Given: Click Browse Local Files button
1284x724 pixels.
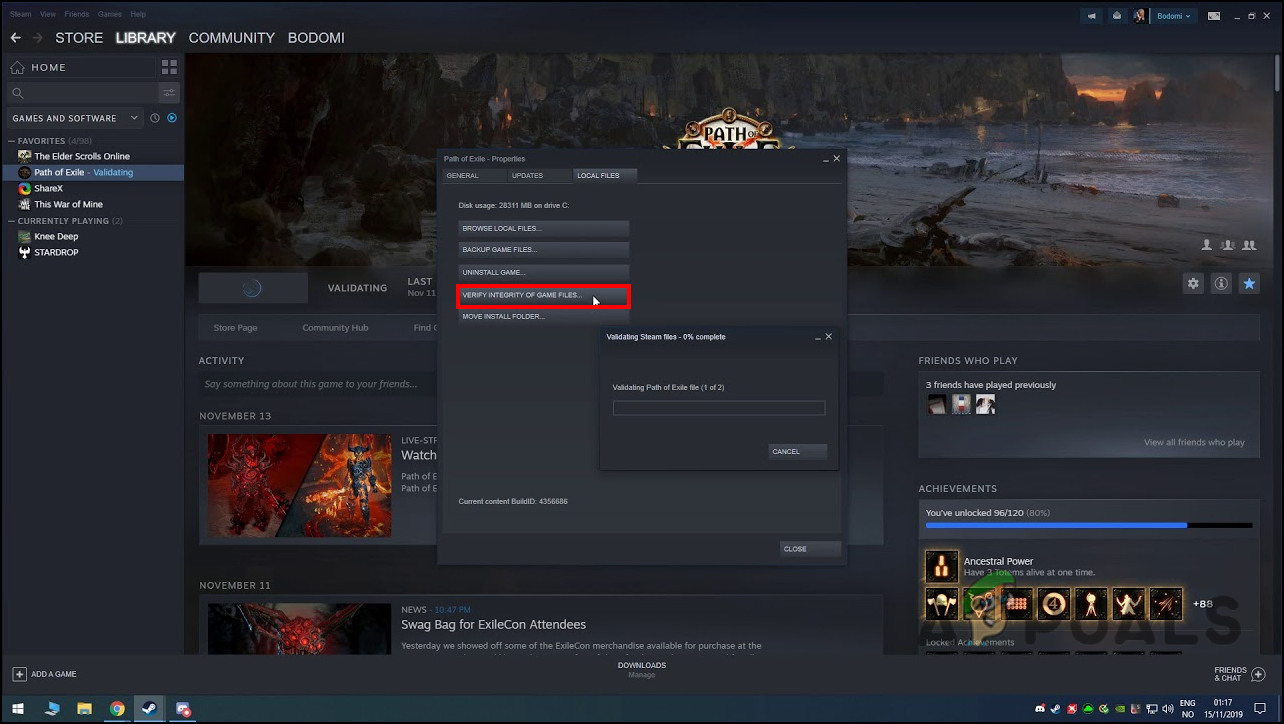Looking at the screenshot, I should 544,228.
